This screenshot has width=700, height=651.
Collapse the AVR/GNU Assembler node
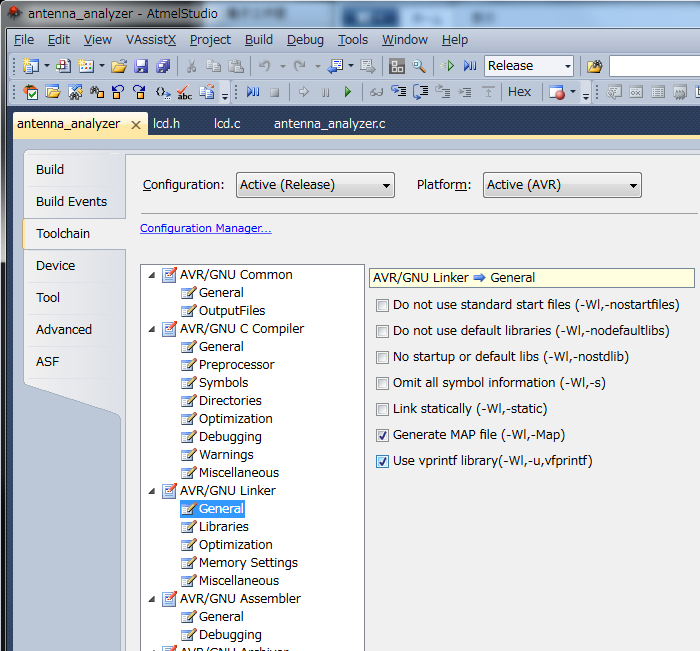(152, 600)
